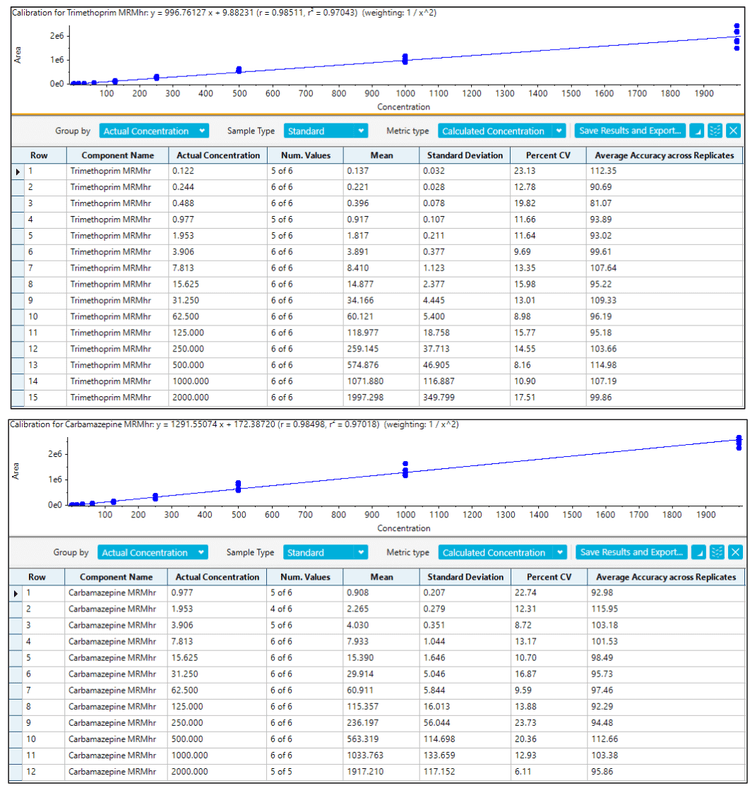
Task: Expand Metric type dropdown in Carbamazepine panel
Action: pos(502,552)
